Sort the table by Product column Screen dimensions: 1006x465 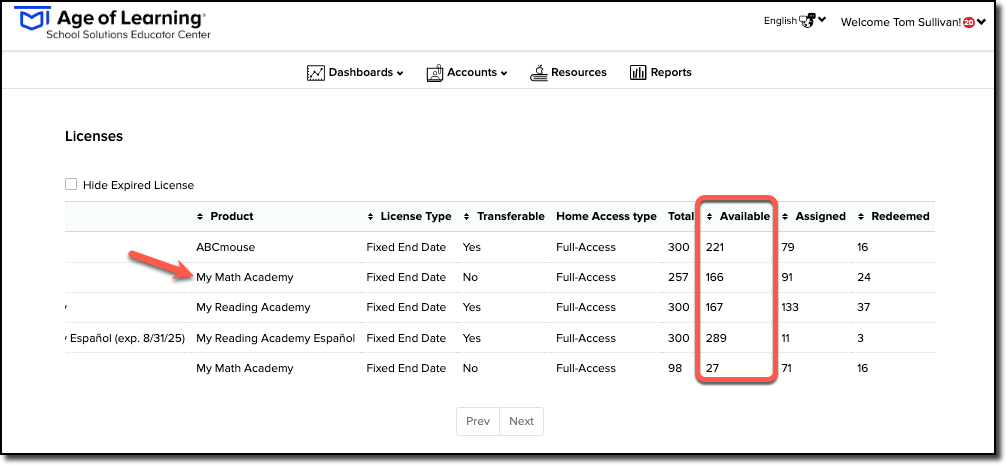pos(225,216)
